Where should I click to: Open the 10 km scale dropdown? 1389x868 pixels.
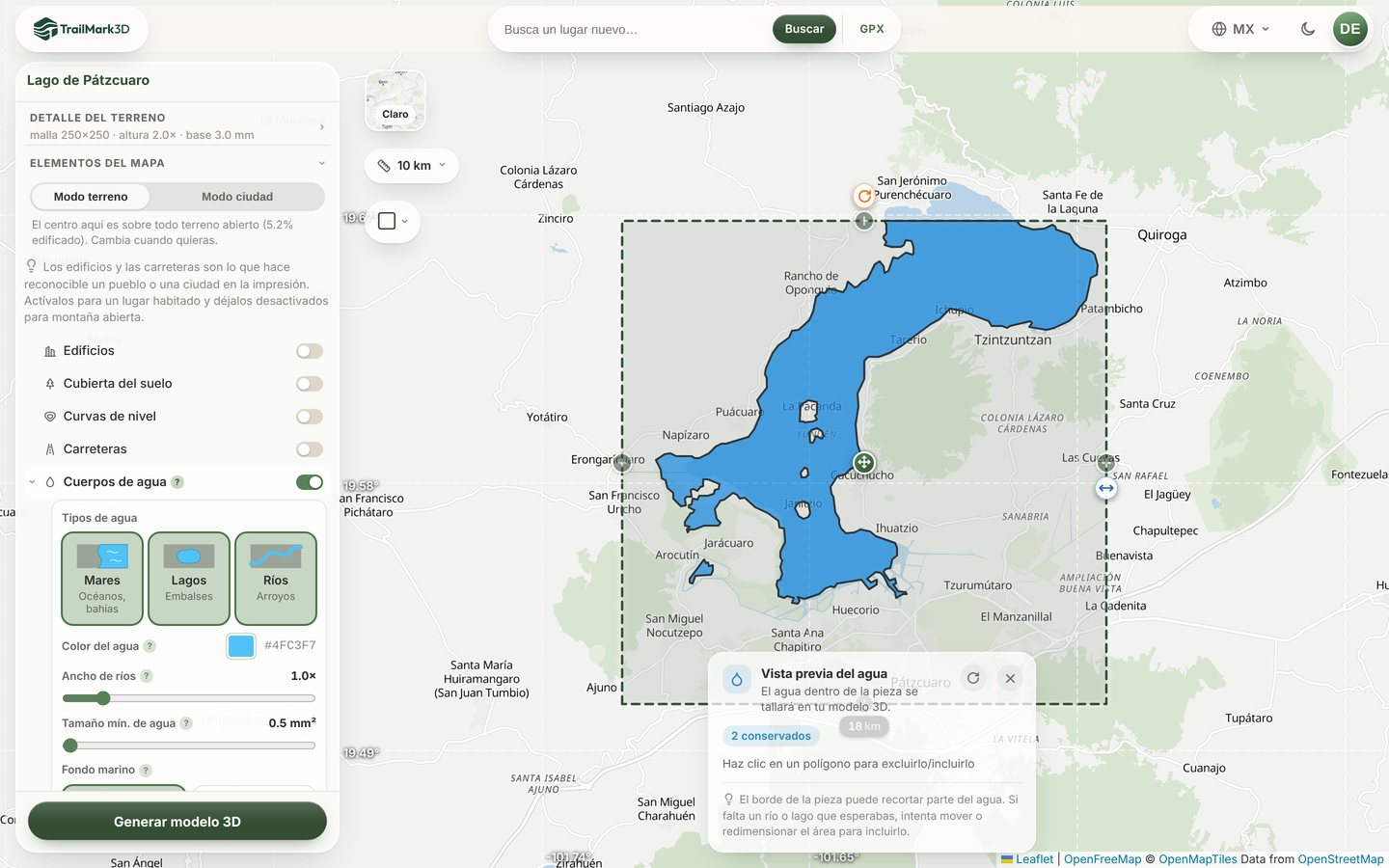(x=412, y=166)
